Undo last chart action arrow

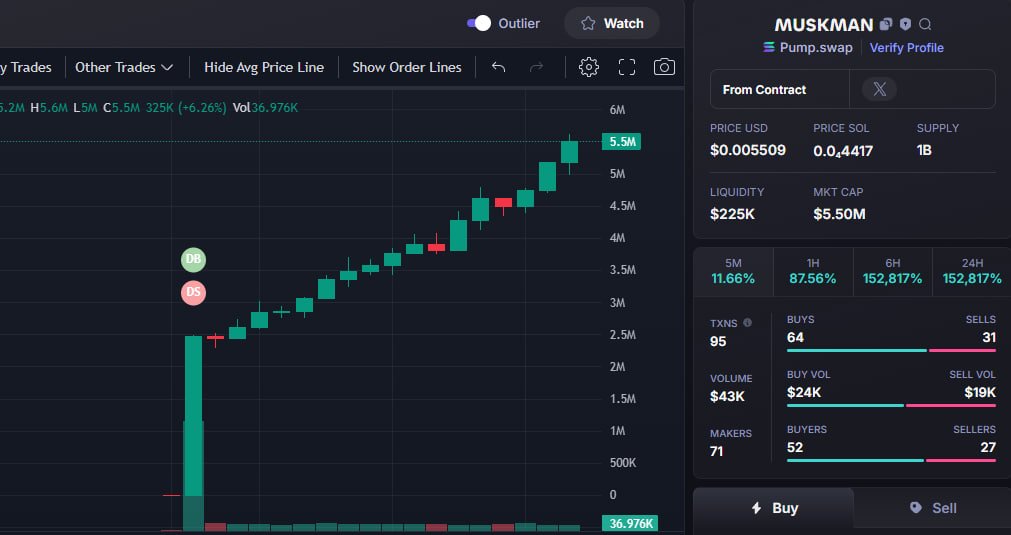coord(498,67)
